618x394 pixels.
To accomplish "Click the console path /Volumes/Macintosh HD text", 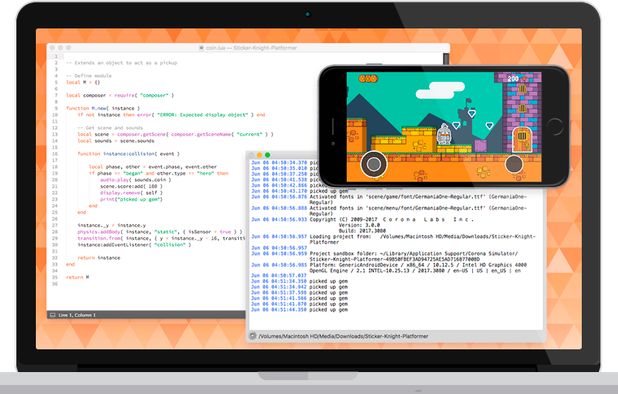I will point(343,336).
